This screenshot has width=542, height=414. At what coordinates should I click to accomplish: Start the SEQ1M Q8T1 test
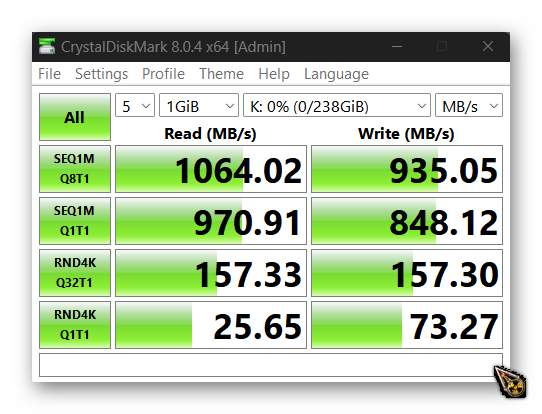[75, 169]
